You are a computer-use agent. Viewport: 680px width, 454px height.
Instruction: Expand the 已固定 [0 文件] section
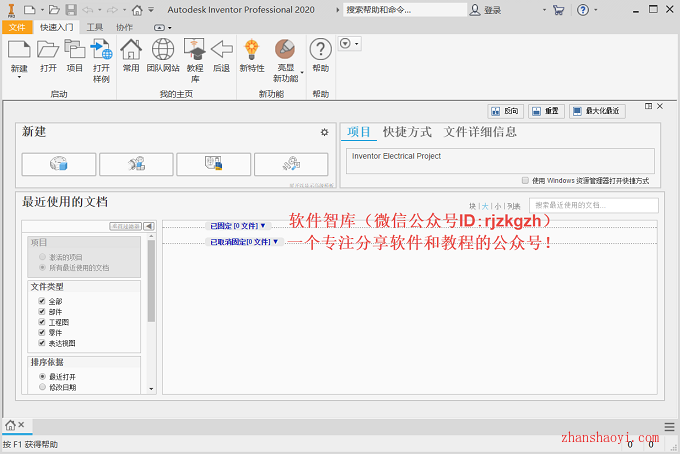pyautogui.click(x=238, y=226)
